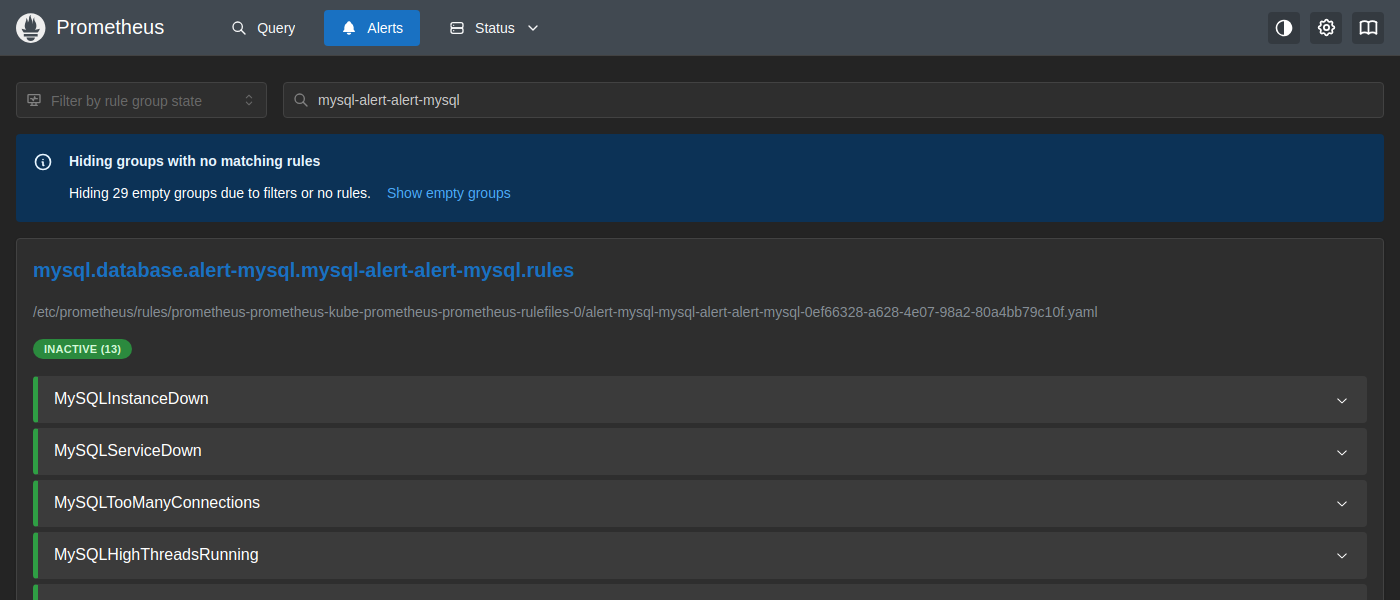Screen dimensions: 1400x600
Task: Select the MySQLTooManyConnections rule name
Action: (x=157, y=503)
